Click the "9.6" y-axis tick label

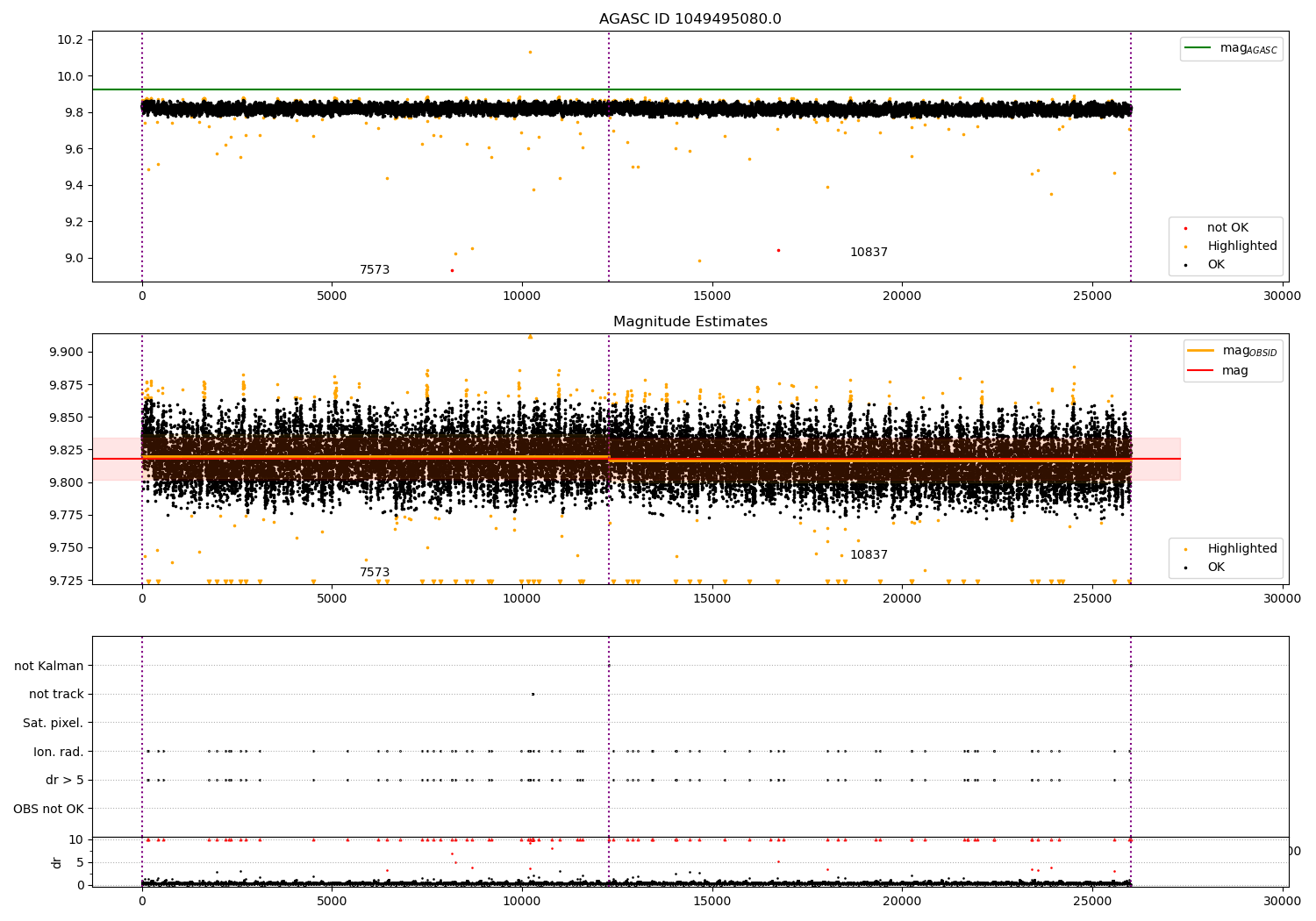click(x=74, y=150)
